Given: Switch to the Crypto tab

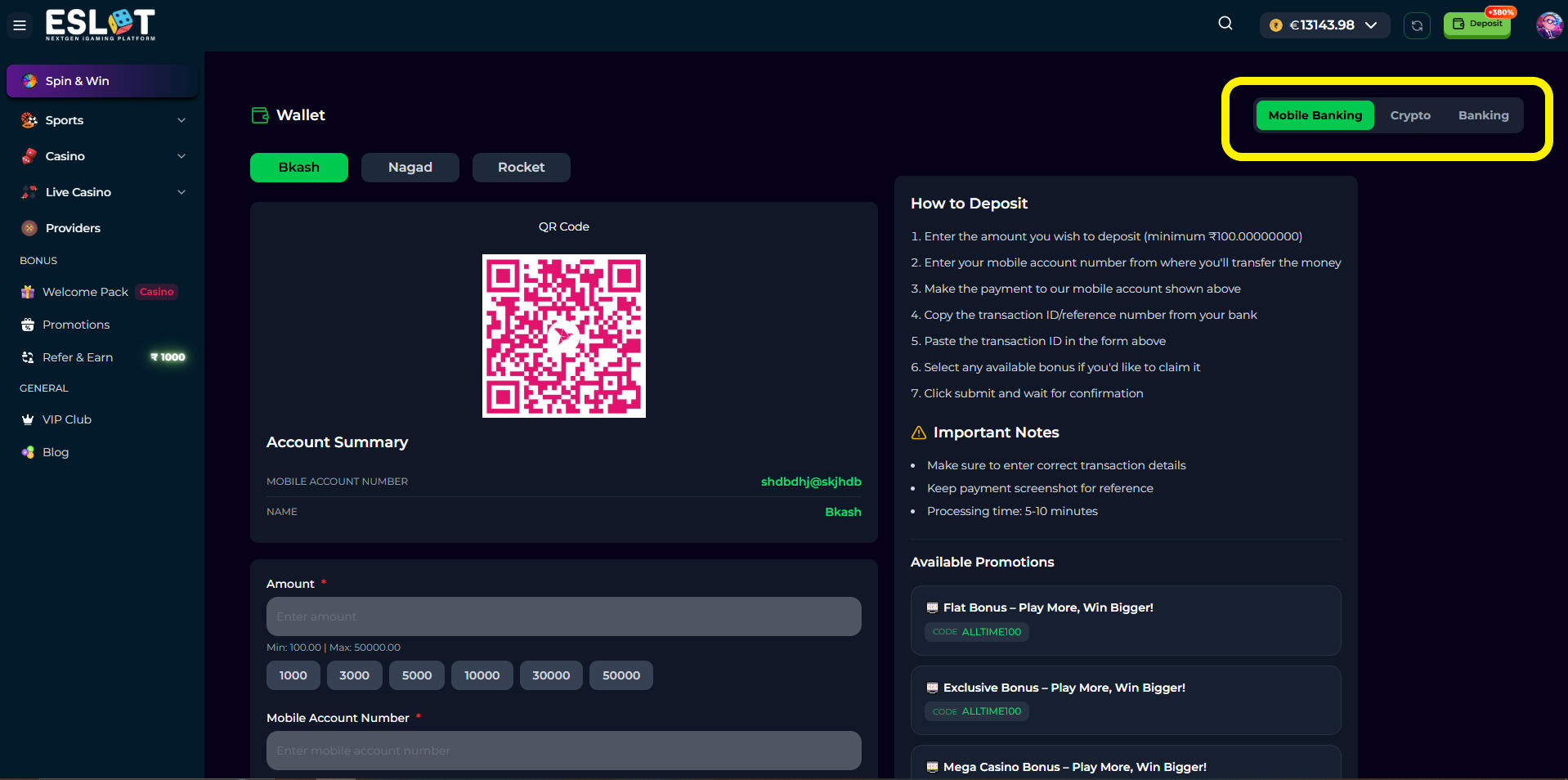Looking at the screenshot, I should pyautogui.click(x=1410, y=115).
